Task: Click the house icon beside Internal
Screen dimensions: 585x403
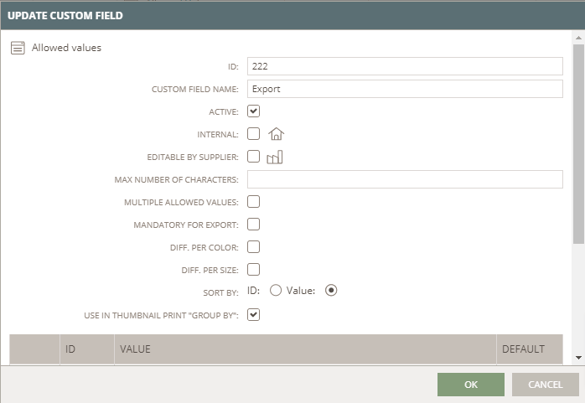Action: (276, 134)
